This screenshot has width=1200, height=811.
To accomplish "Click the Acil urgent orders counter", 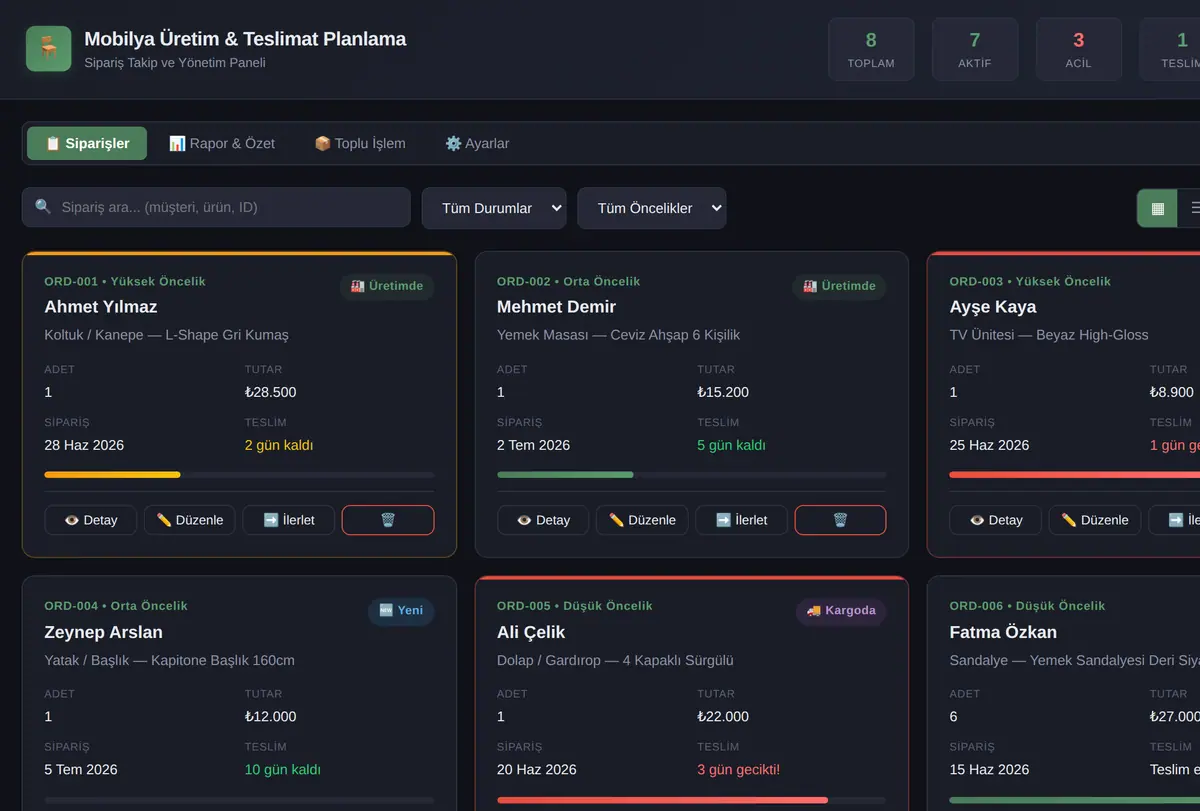I will pyautogui.click(x=1078, y=49).
